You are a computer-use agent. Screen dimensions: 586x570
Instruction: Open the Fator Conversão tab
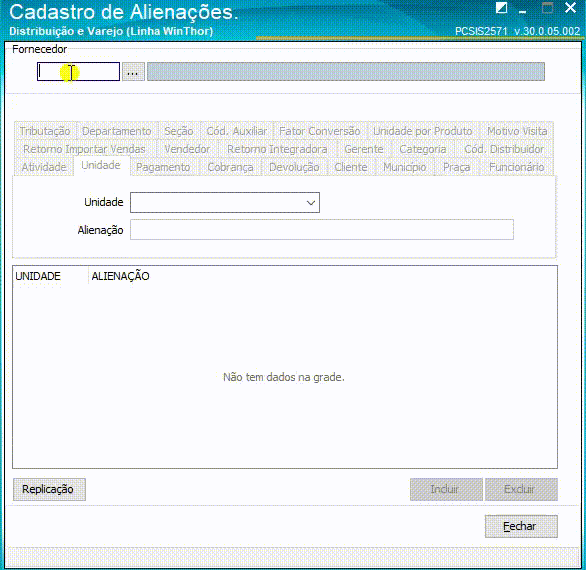(x=320, y=131)
